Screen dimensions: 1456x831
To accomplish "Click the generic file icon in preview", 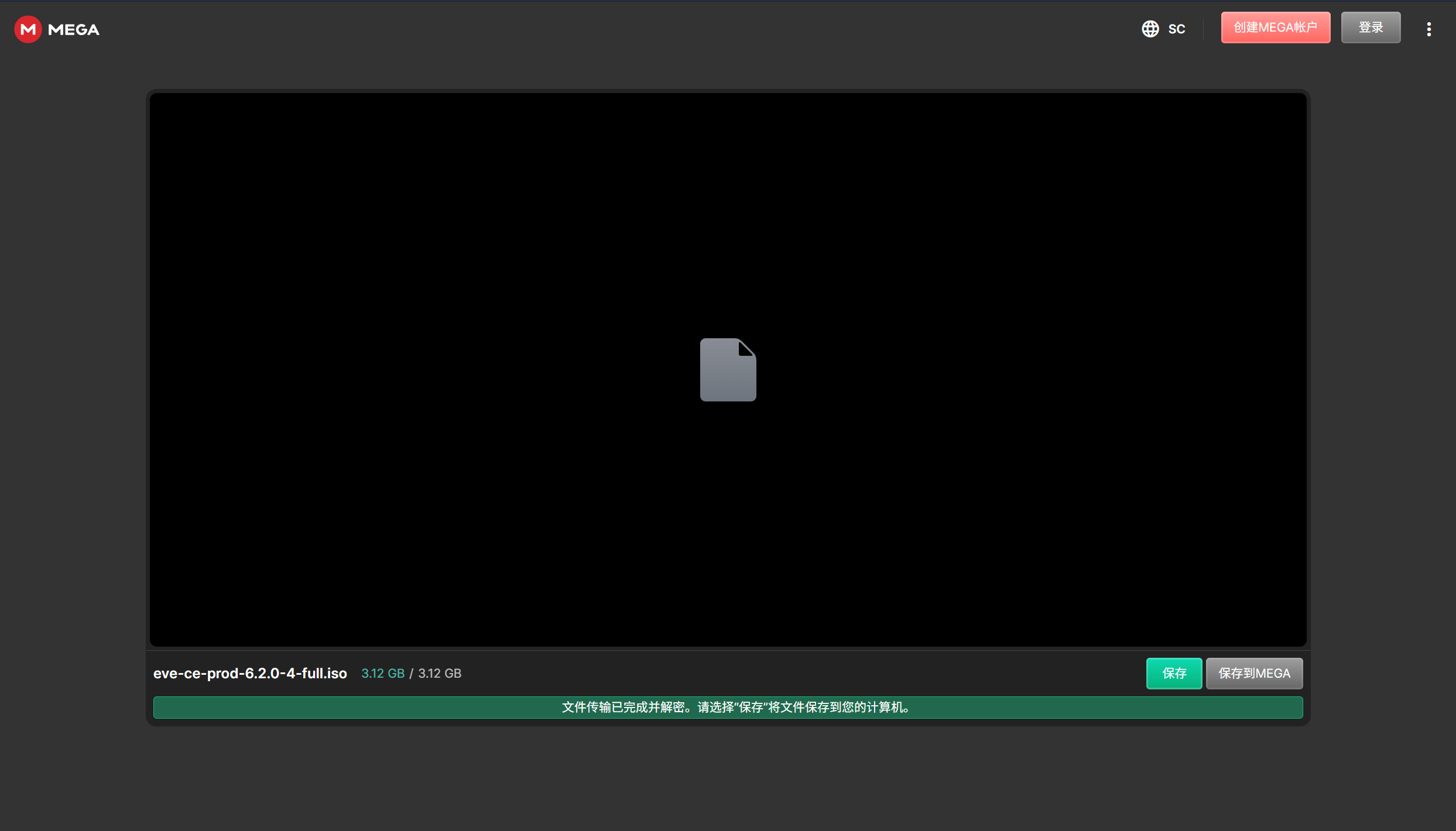I will [728, 370].
